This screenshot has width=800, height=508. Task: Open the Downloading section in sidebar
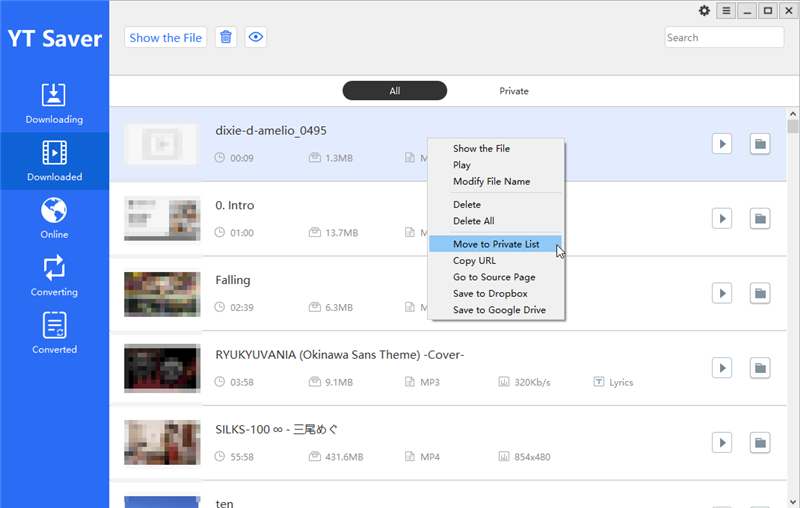(54, 104)
